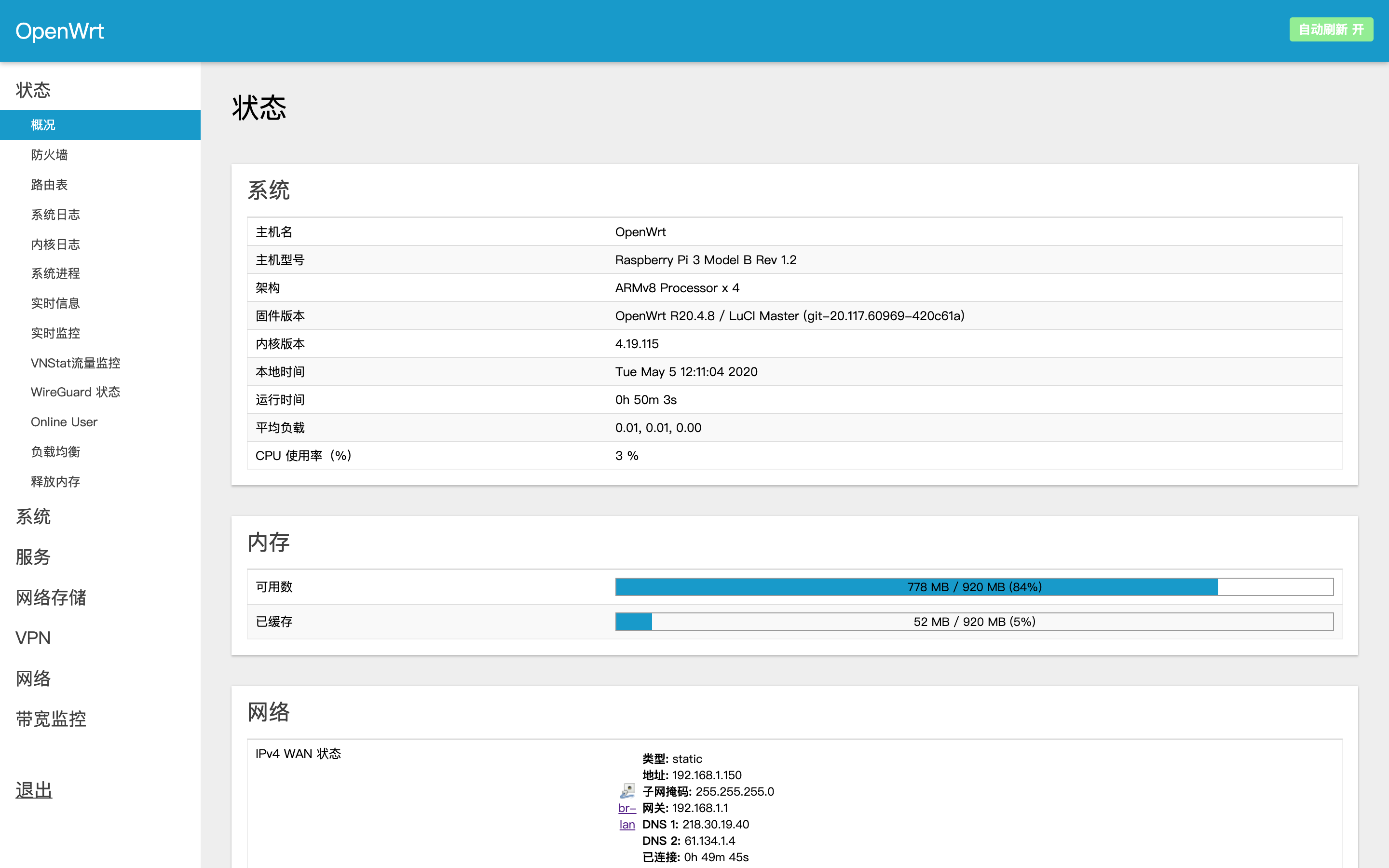Viewport: 1389px width, 868px height.
Task: Open the 路由表 routing table page
Action: 49,184
